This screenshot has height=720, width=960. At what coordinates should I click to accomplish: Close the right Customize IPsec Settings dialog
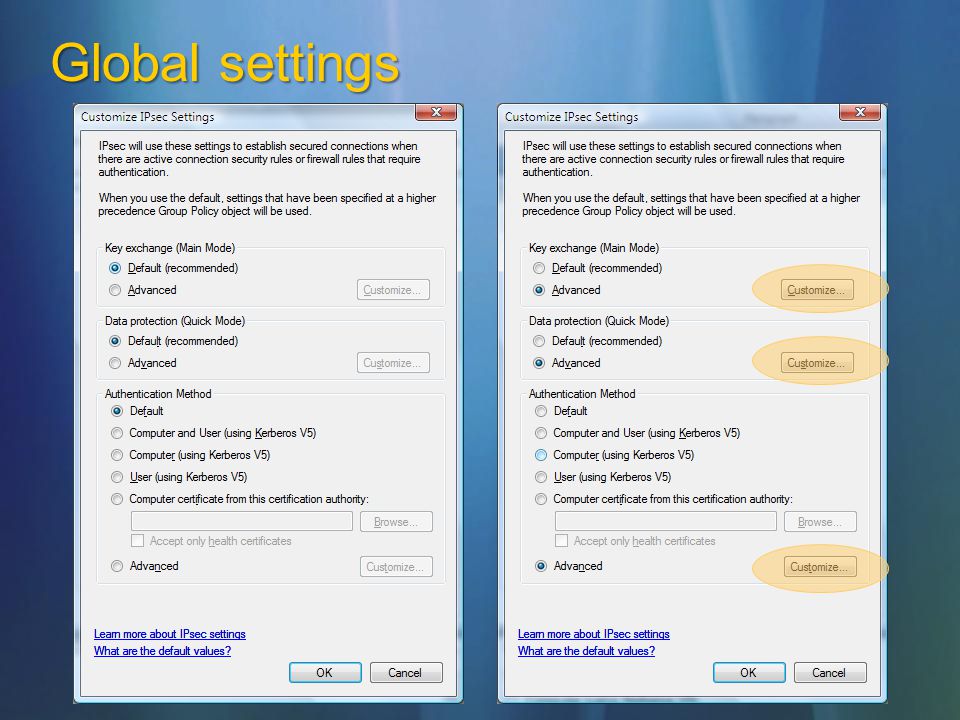coord(860,112)
